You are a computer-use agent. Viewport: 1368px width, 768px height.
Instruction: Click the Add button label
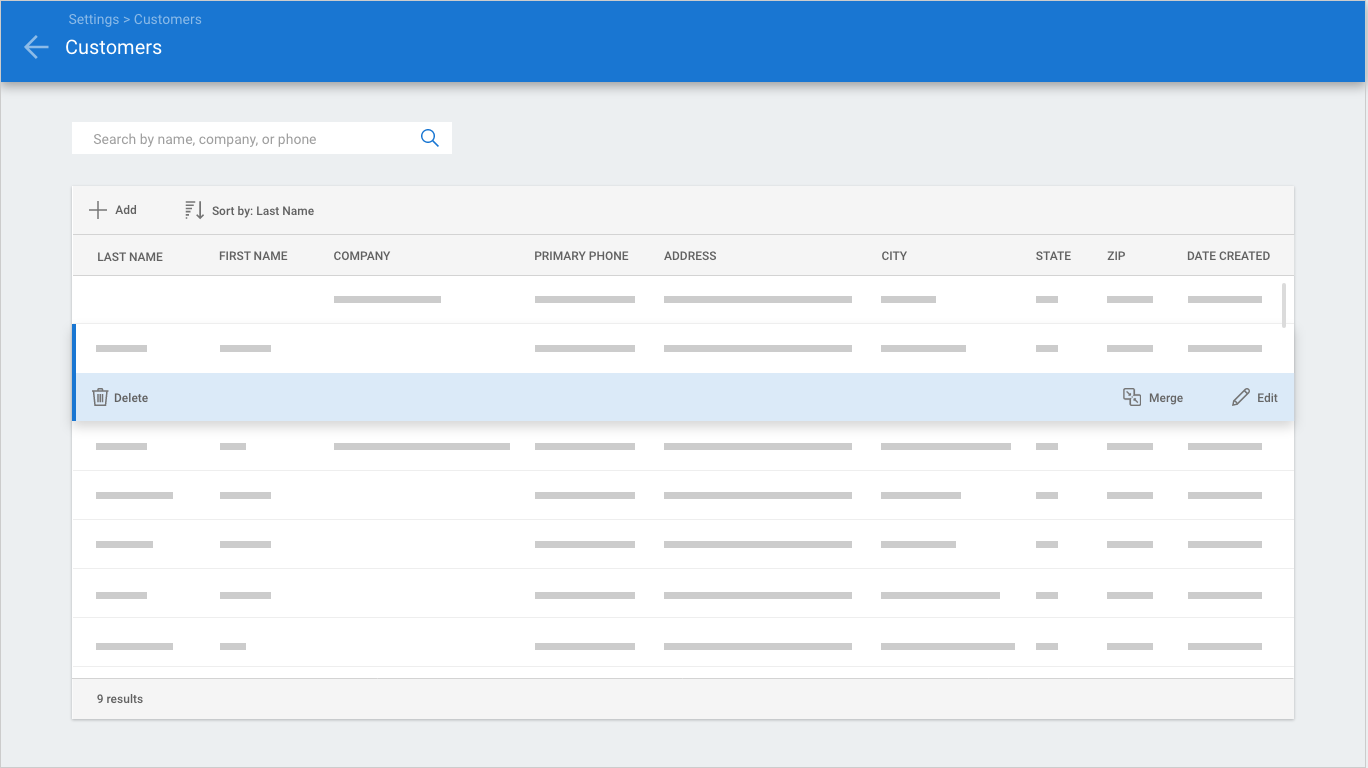[126, 210]
